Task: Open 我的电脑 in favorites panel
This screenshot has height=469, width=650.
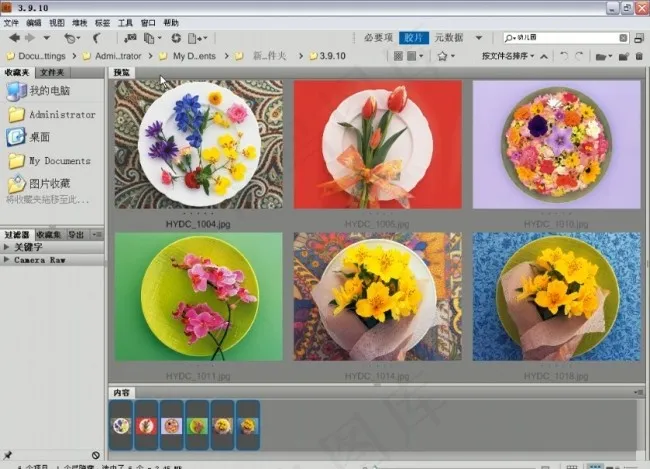Action: 38,92
